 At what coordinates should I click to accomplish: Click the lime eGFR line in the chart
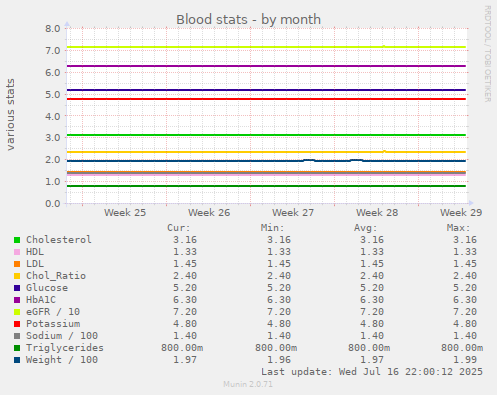coord(266,47)
